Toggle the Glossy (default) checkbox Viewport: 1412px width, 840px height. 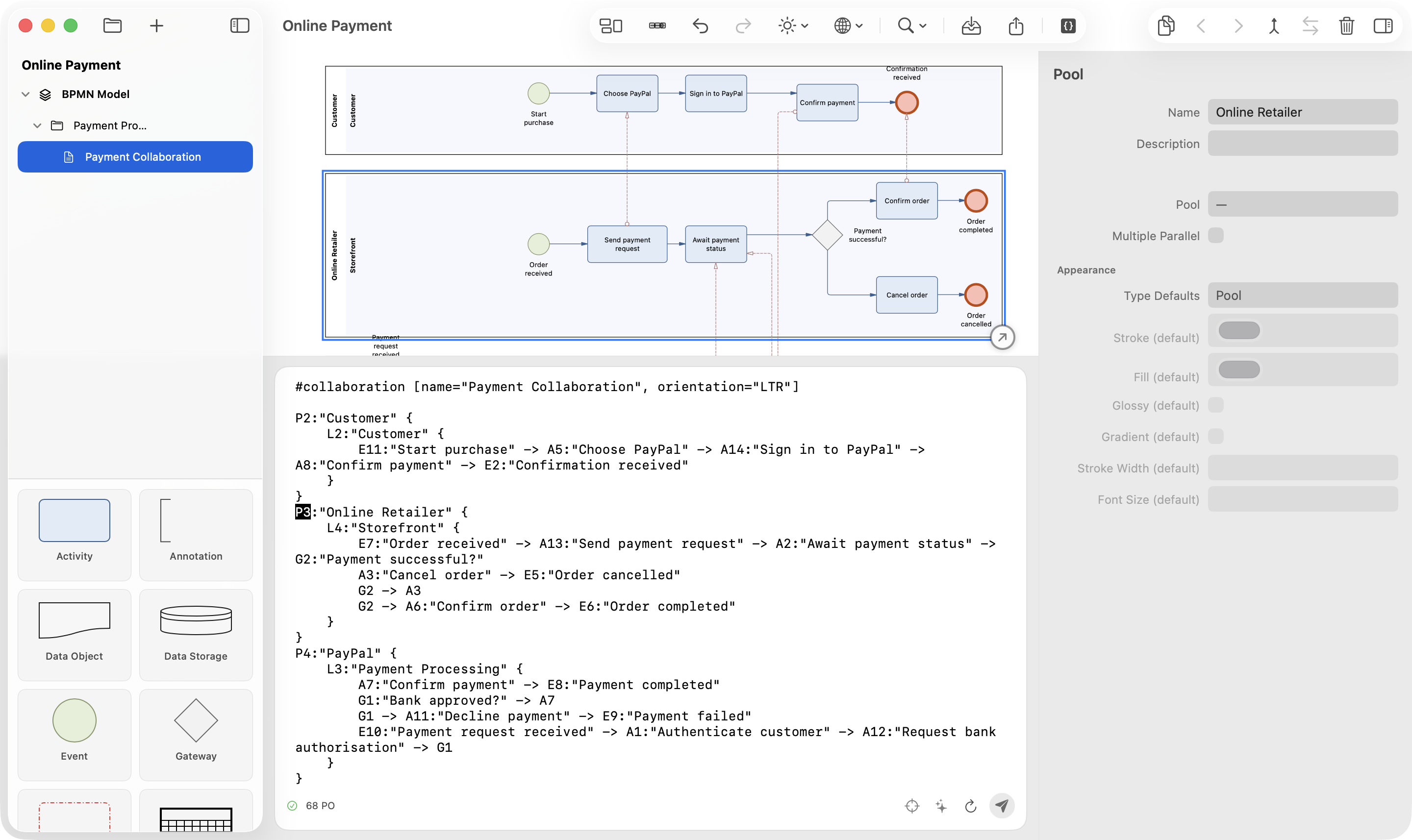(1215, 405)
